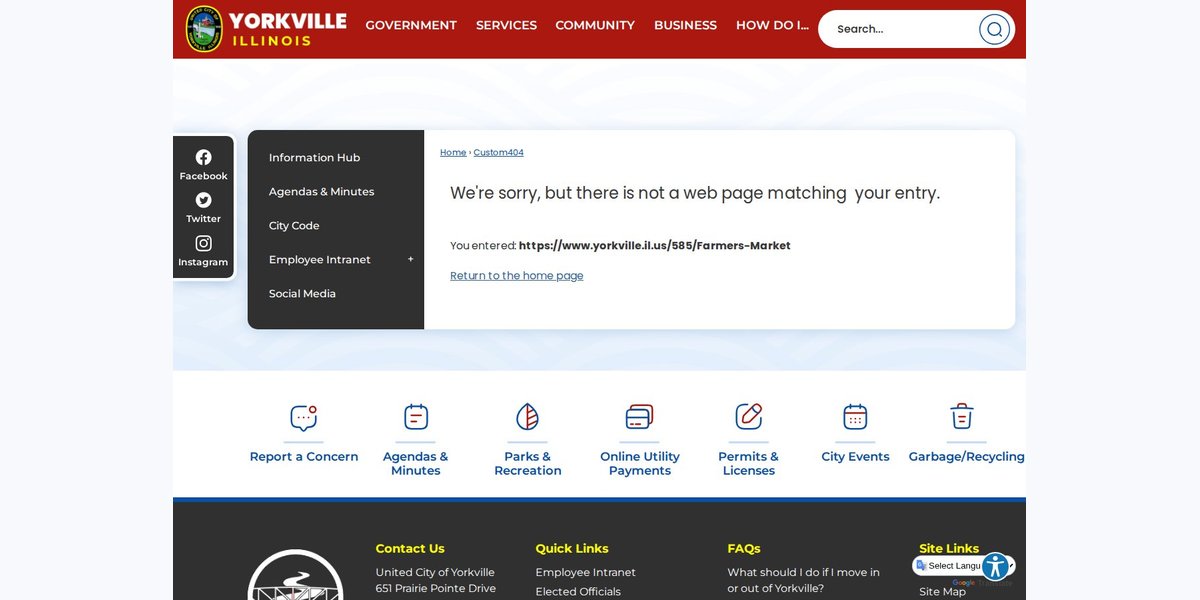Open the Twitter bird icon
This screenshot has height=600, width=1200.
pos(203,200)
